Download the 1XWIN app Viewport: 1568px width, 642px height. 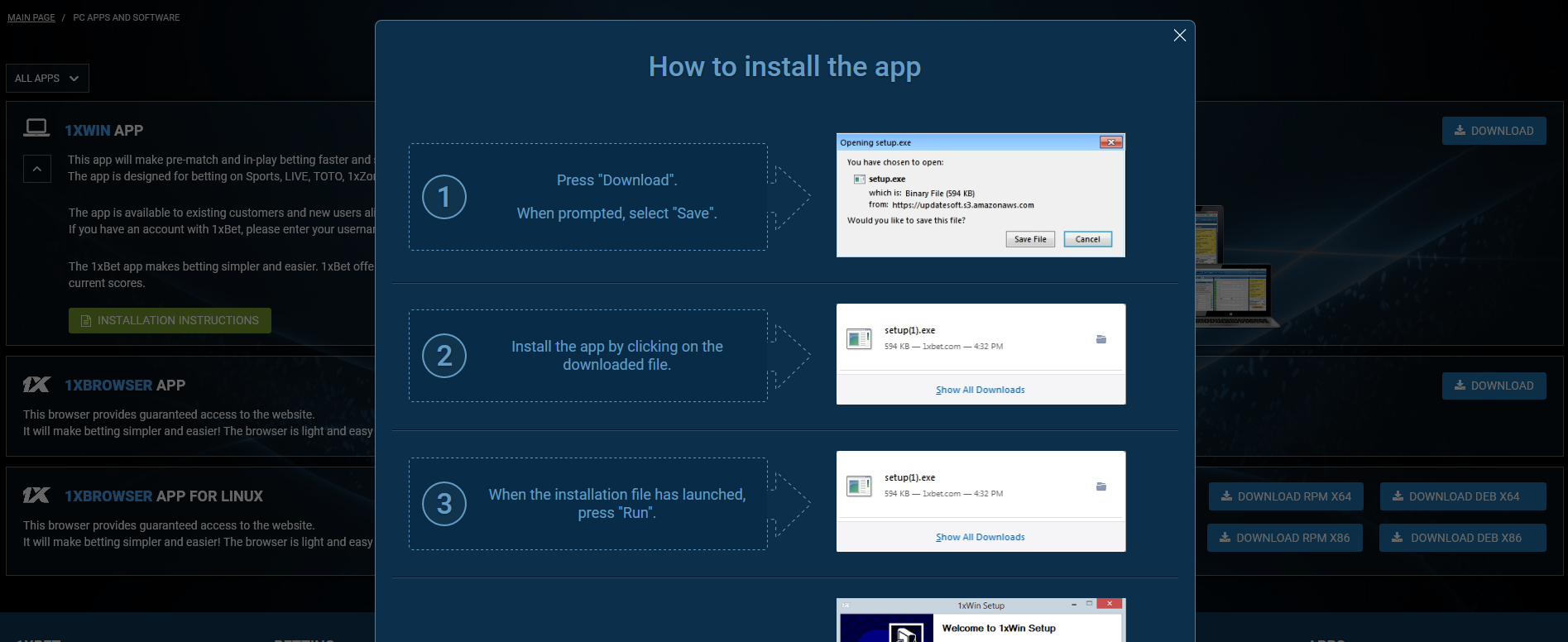pyautogui.click(x=1494, y=131)
